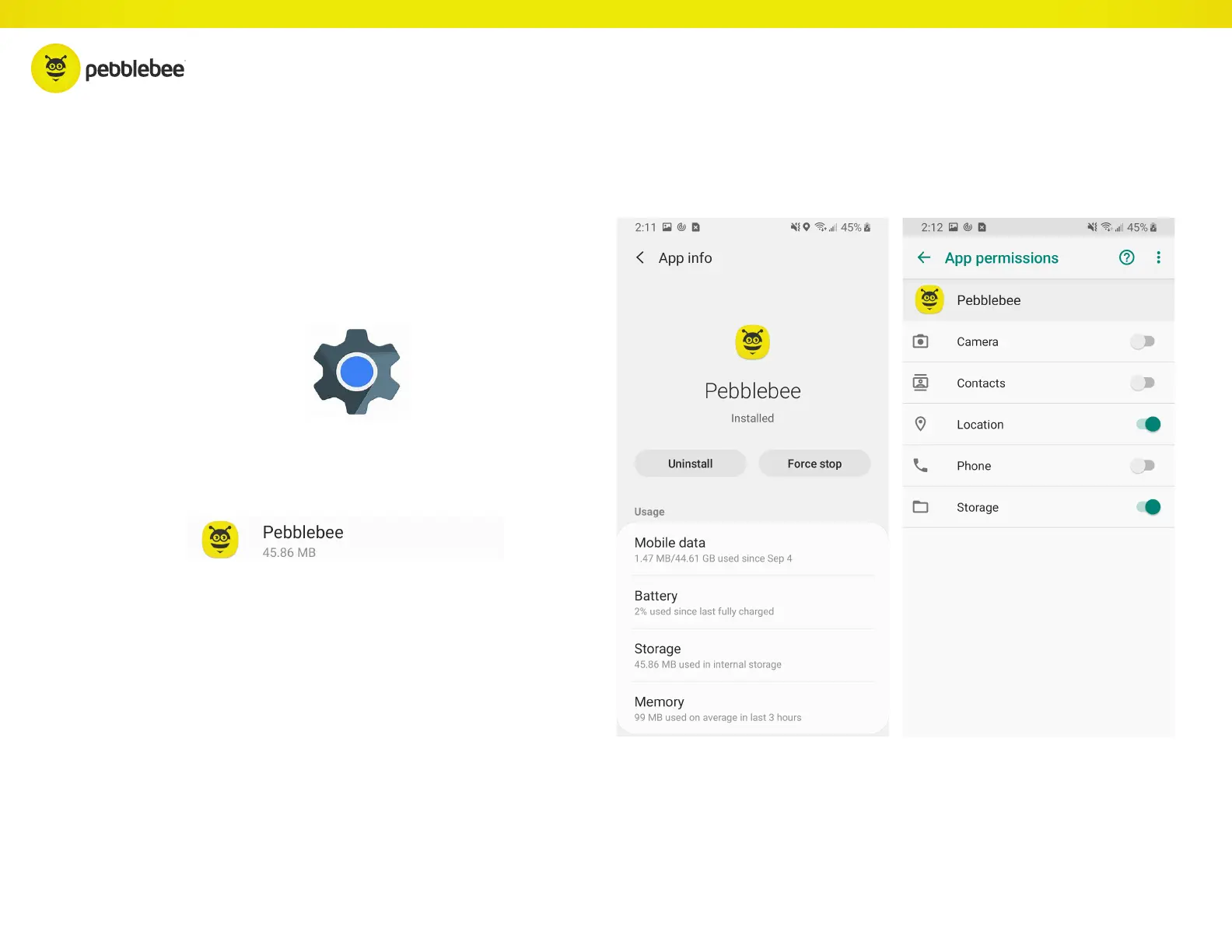Image resolution: width=1232 pixels, height=952 pixels.
Task: Tap the Location pin icon
Action: click(x=920, y=424)
